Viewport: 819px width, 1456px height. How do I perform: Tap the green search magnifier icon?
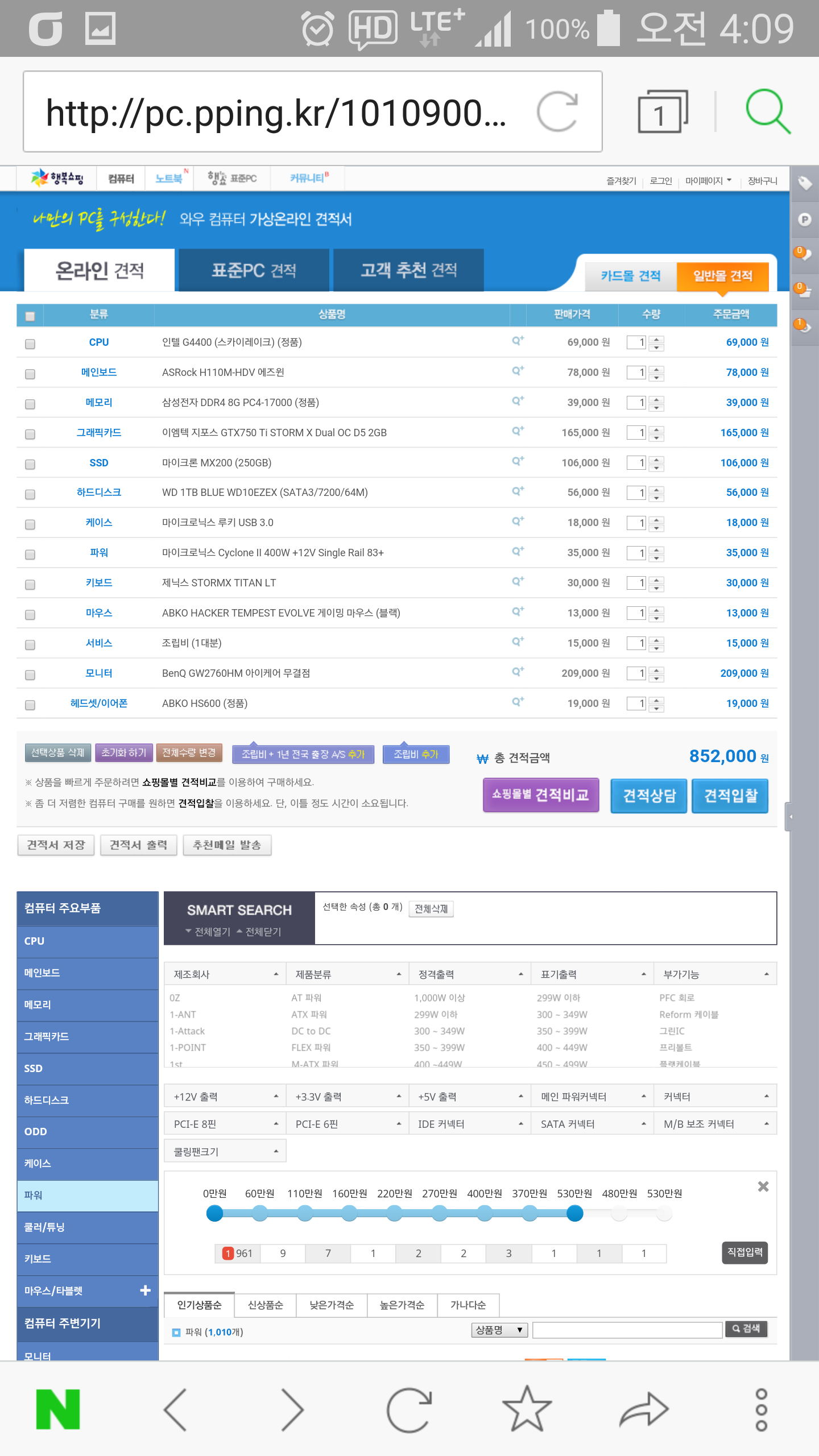[767, 111]
